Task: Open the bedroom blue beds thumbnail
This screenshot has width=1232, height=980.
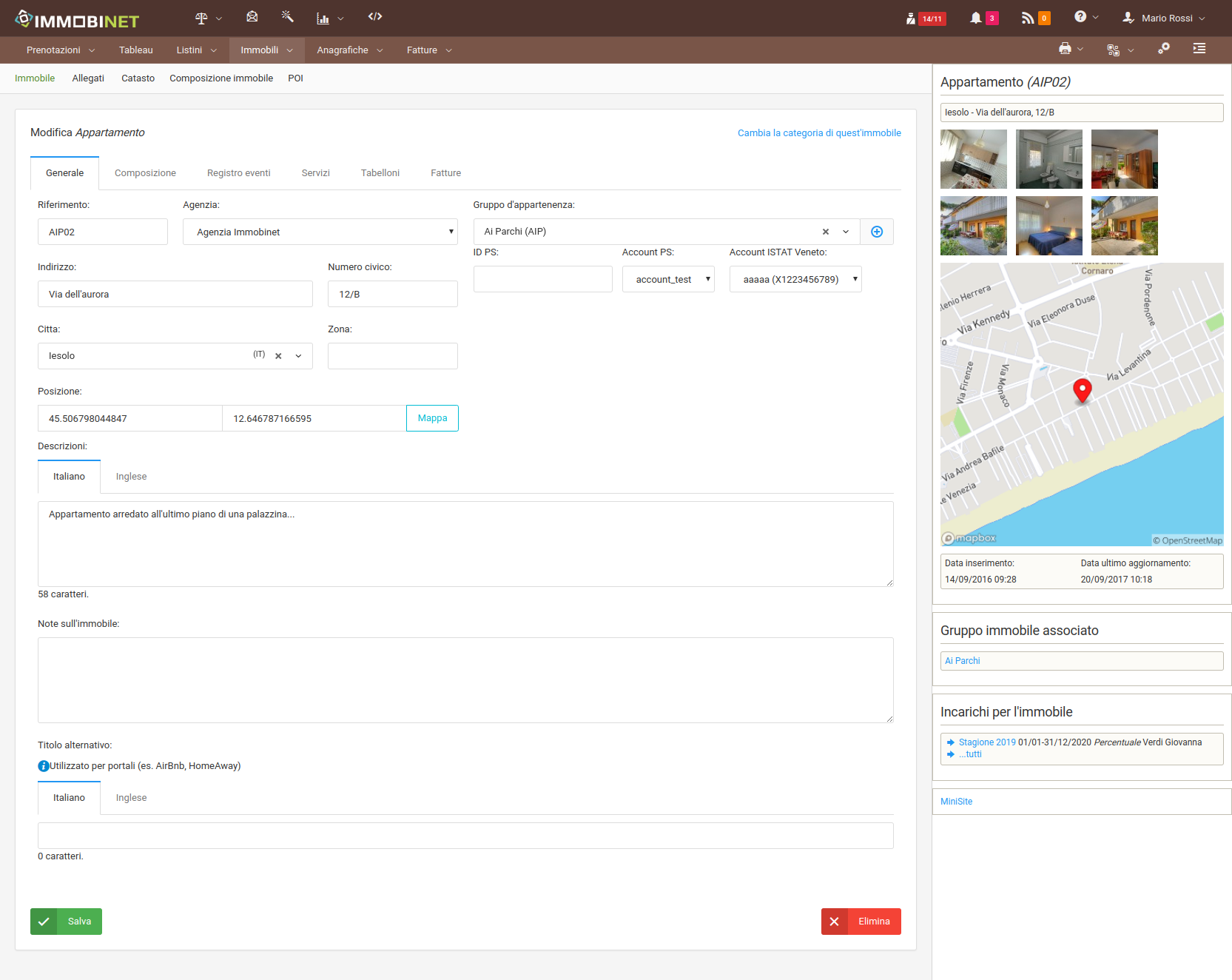Action: 1049,226
